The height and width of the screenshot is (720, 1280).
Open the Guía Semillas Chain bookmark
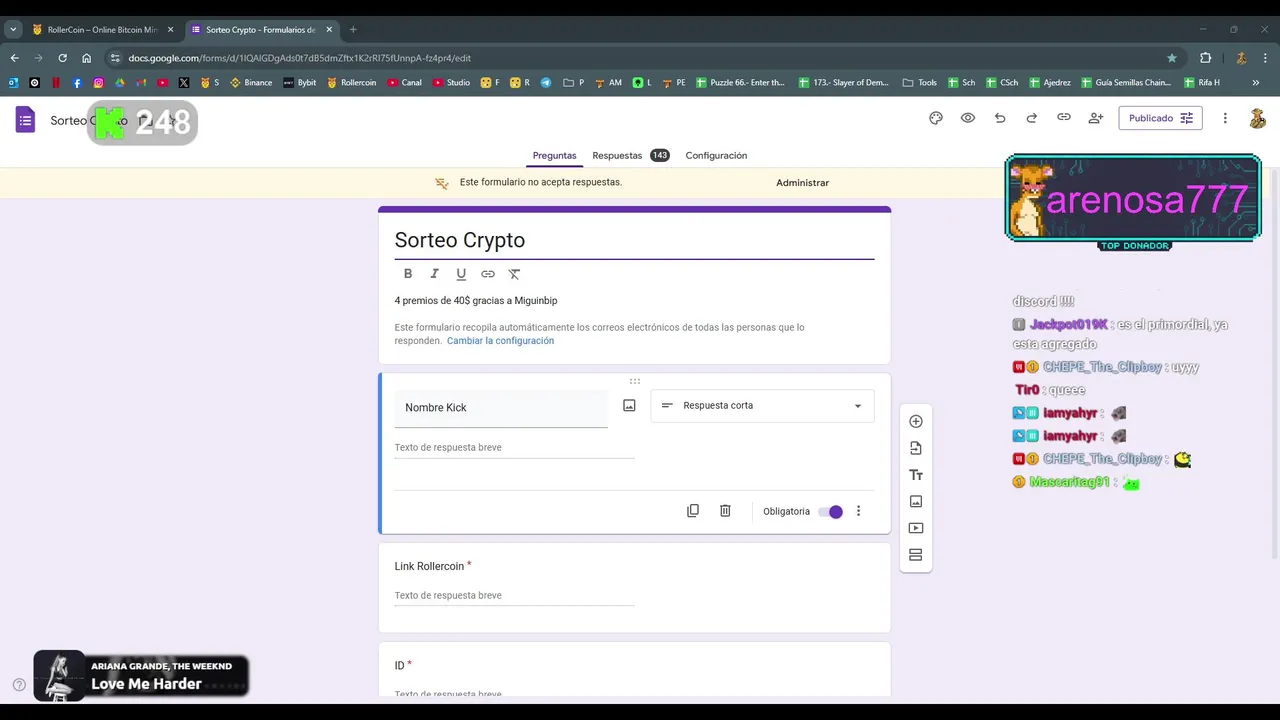[x=1125, y=83]
